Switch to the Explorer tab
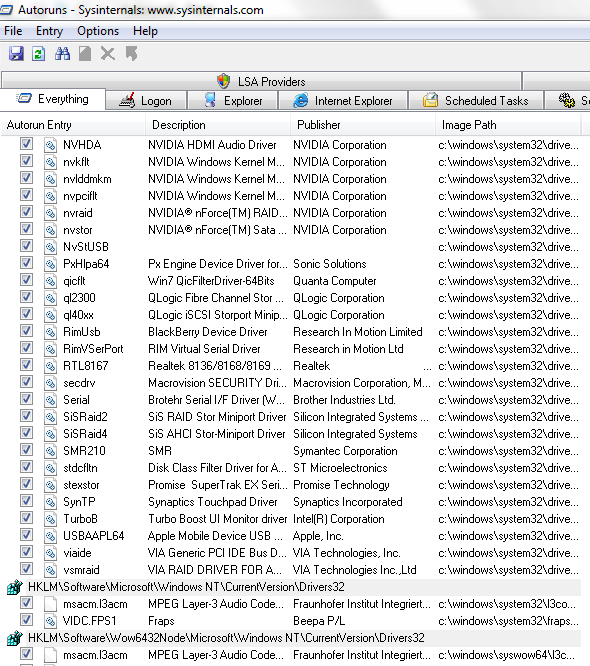590x666 pixels. coord(233,101)
